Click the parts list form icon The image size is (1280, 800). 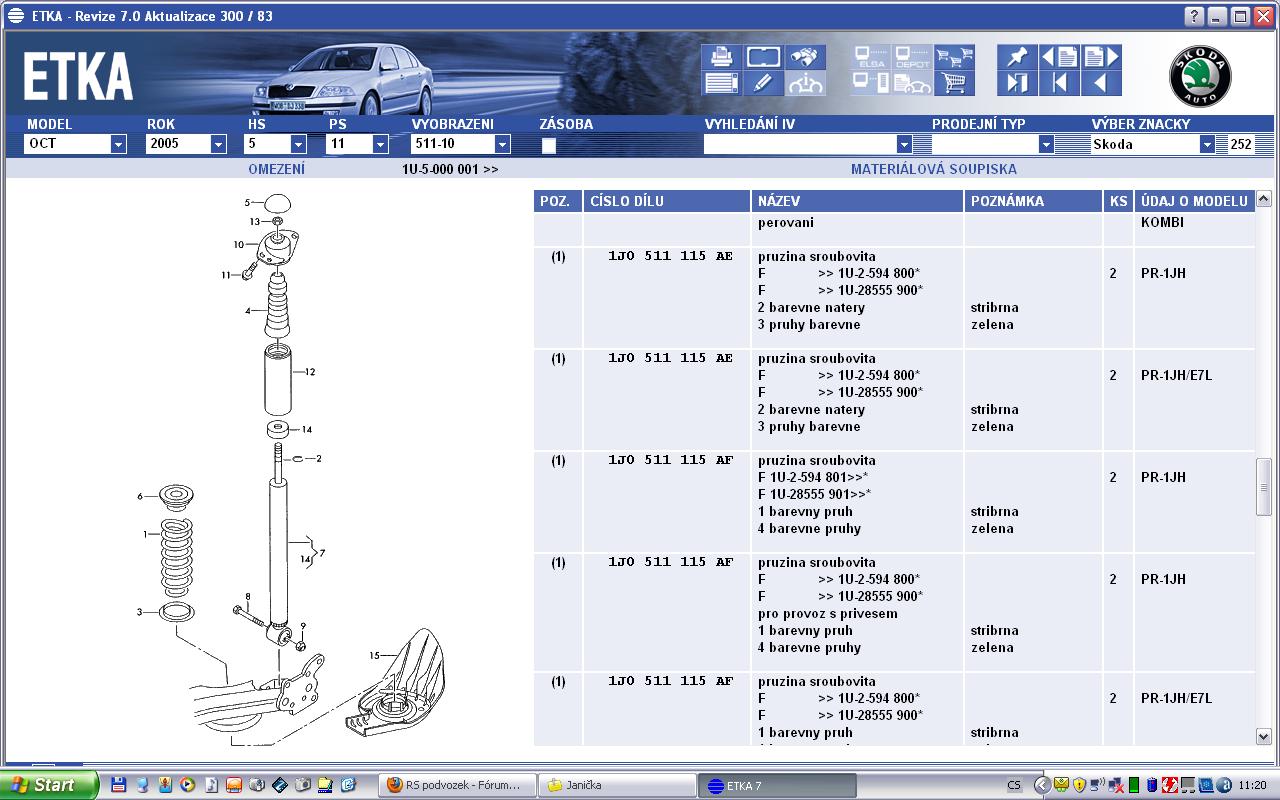(720, 83)
